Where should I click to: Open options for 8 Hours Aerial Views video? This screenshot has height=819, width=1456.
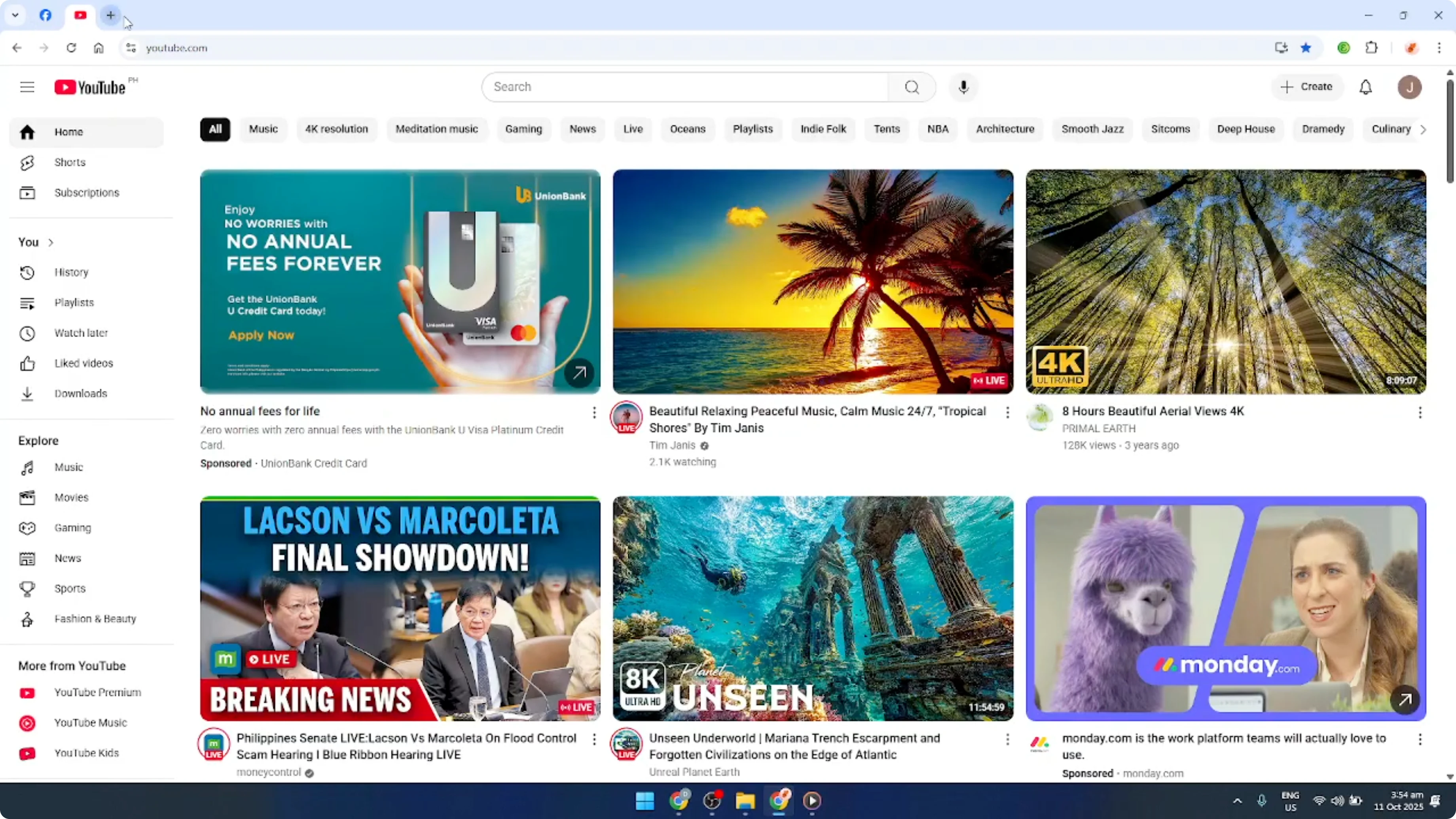tap(1420, 413)
